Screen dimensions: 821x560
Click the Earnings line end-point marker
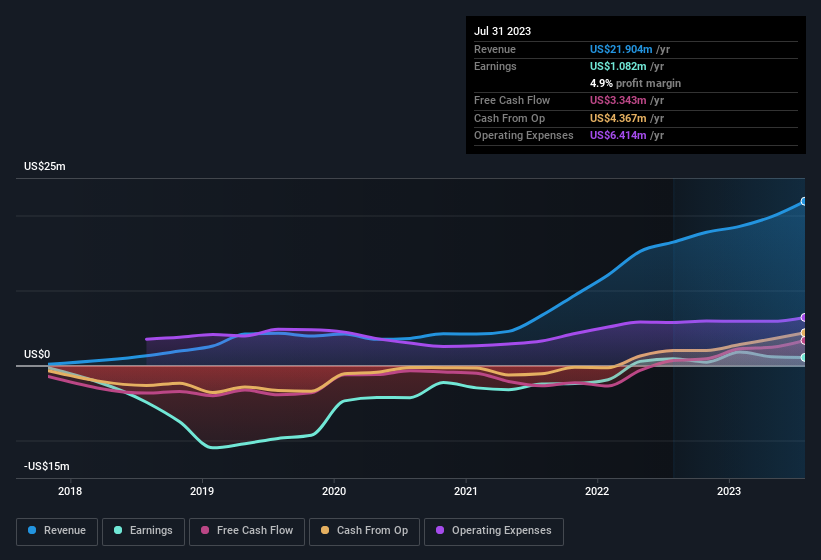click(804, 357)
